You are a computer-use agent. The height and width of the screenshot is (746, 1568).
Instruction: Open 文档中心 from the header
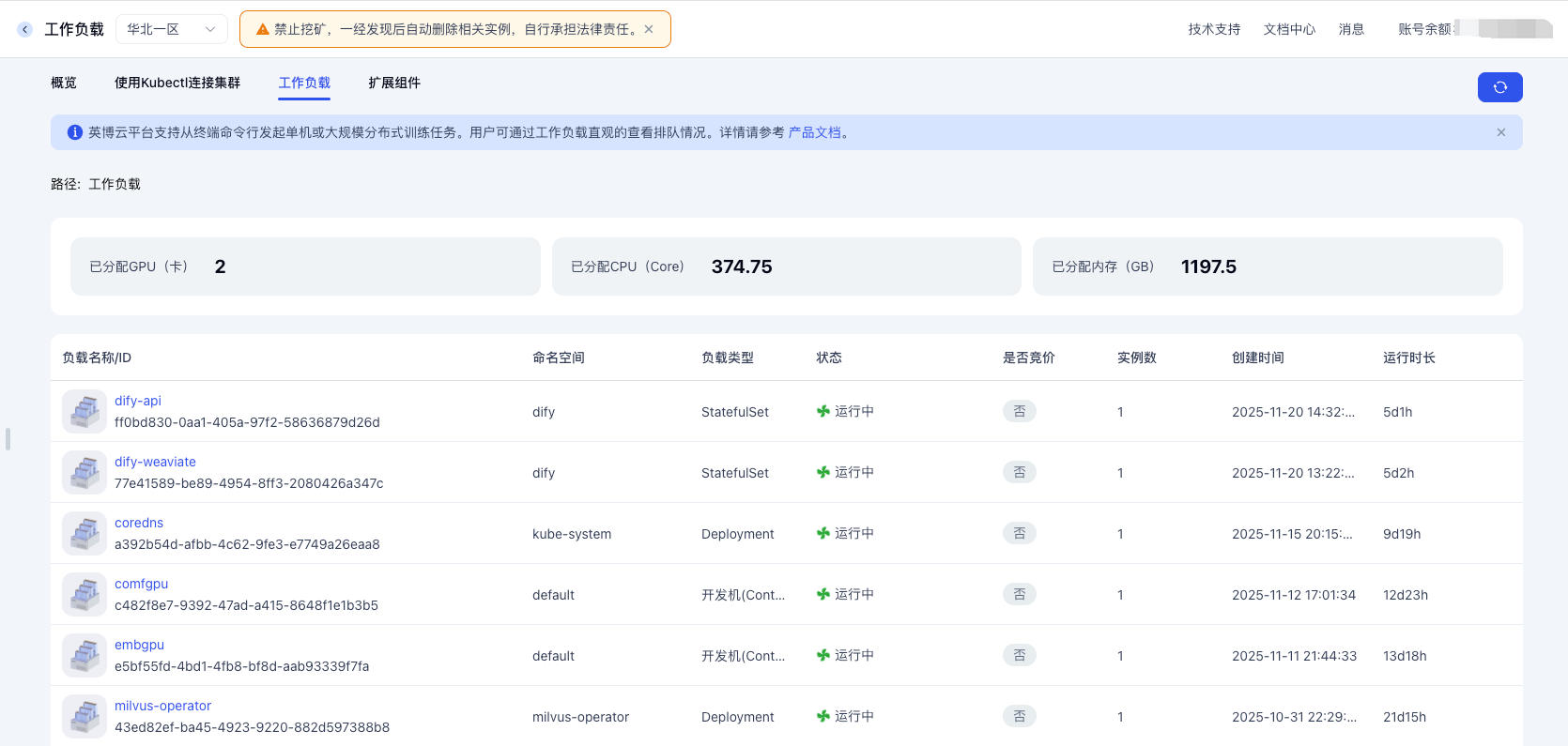(x=1289, y=29)
